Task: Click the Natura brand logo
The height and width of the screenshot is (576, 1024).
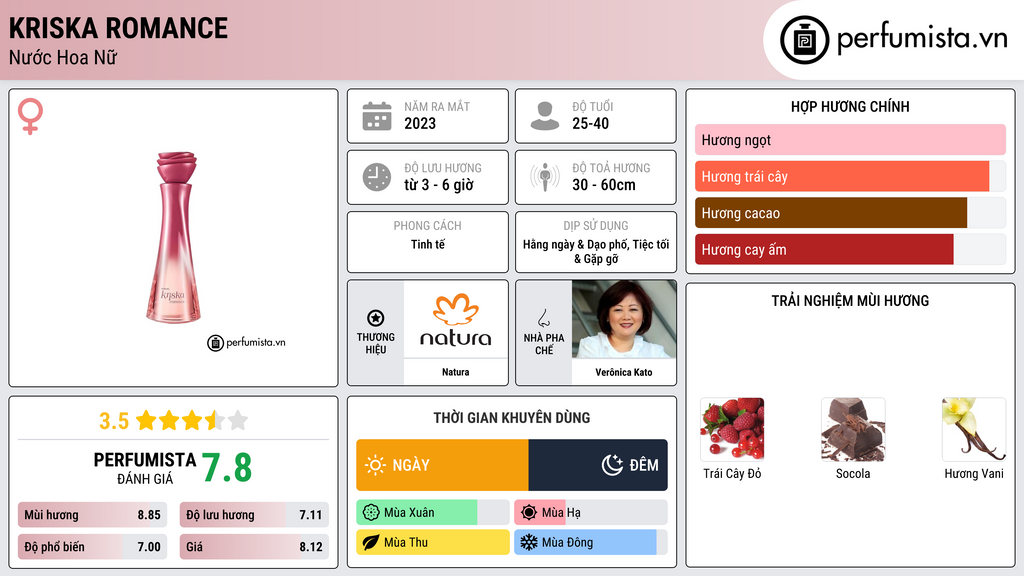Action: 456,320
